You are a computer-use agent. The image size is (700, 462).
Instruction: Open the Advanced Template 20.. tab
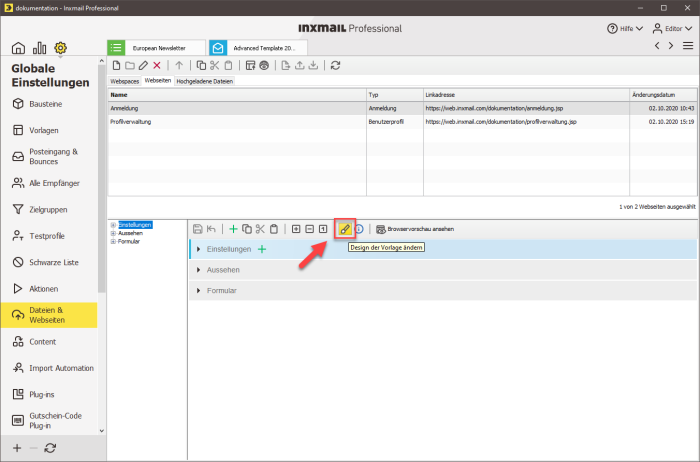(258, 48)
